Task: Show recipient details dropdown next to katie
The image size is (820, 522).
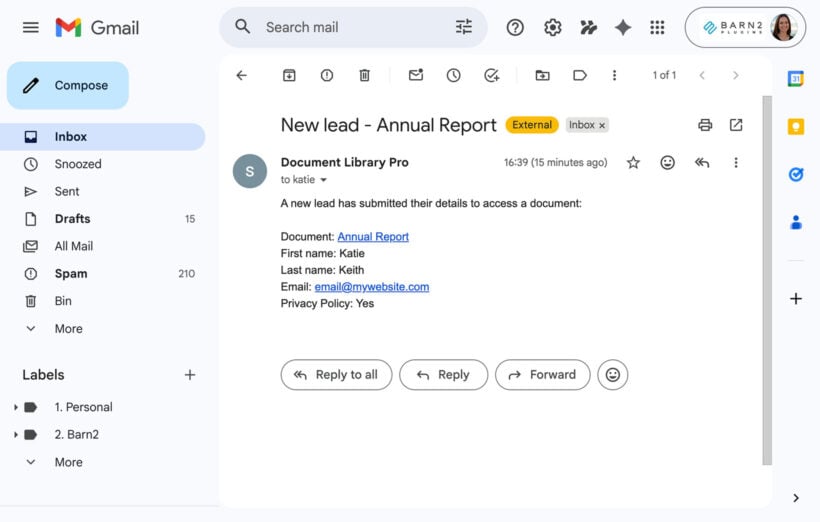Action: click(x=323, y=180)
